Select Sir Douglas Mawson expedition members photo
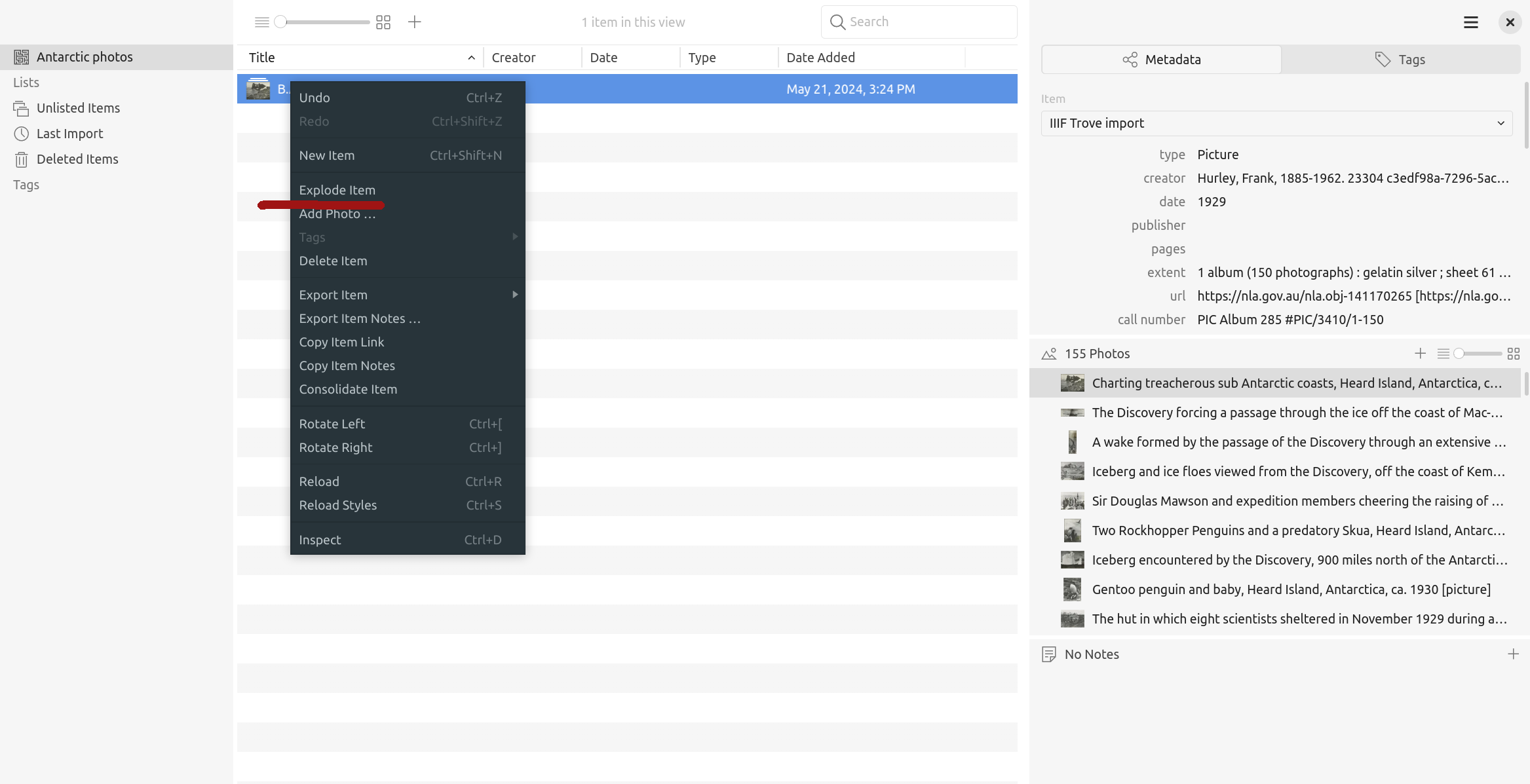 pyautogui.click(x=1274, y=501)
